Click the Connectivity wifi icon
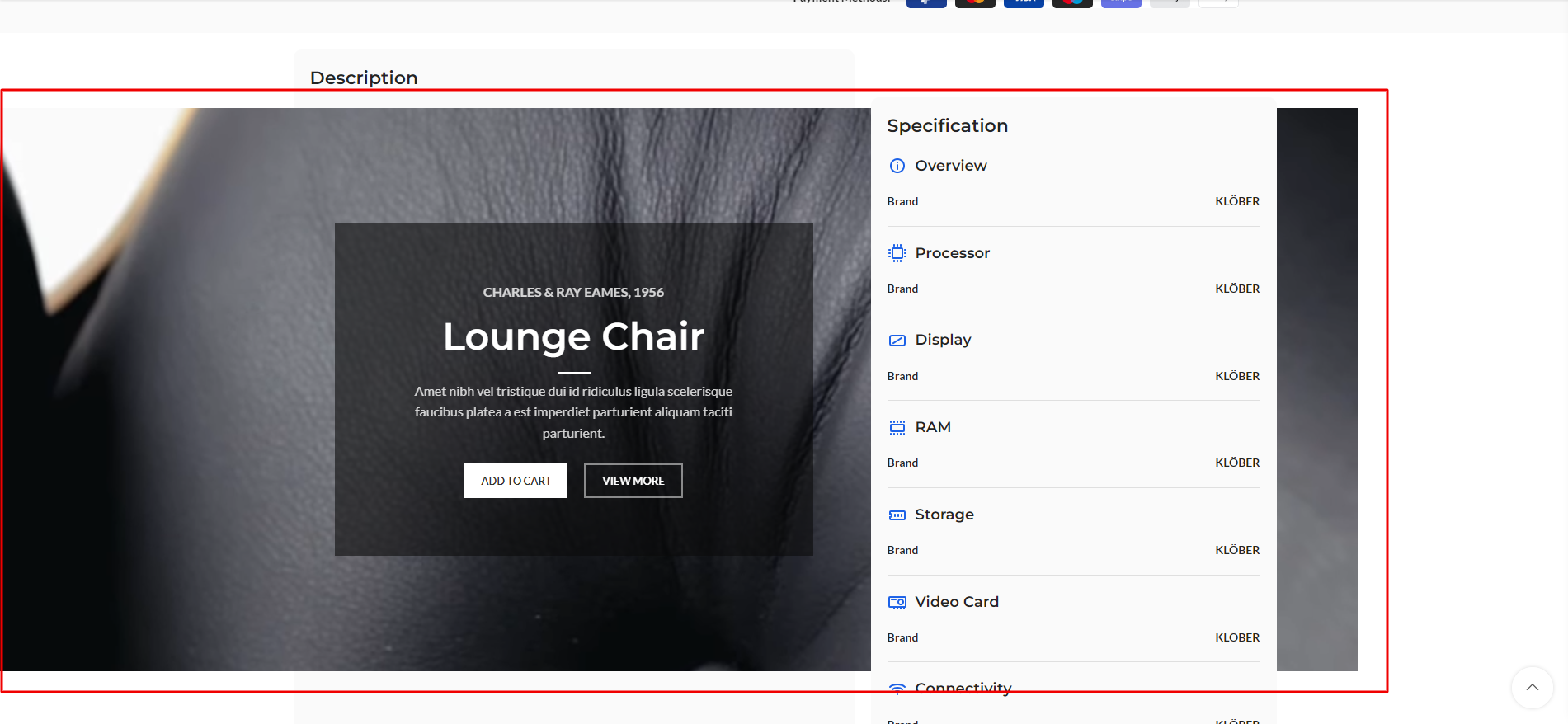 click(x=897, y=688)
